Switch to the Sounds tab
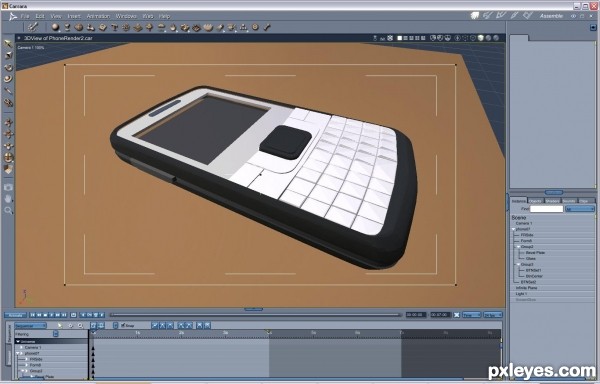600x384 pixels. click(x=569, y=201)
